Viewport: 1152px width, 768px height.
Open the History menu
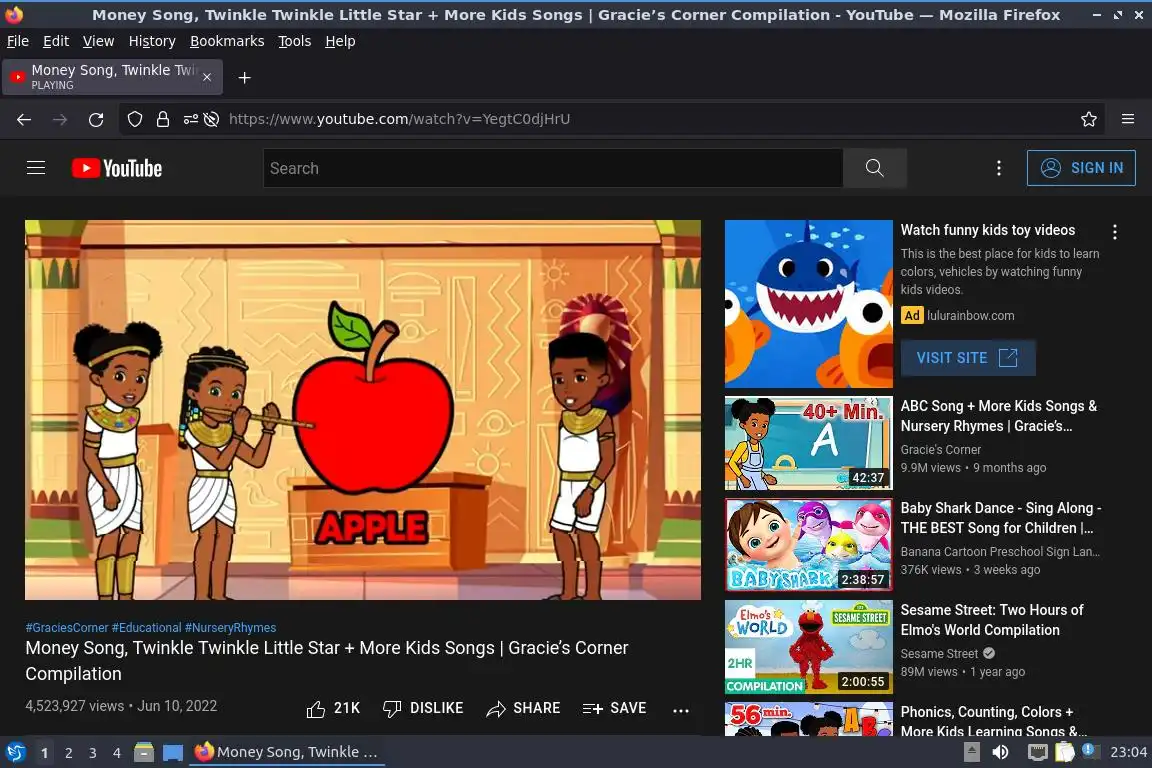(152, 41)
